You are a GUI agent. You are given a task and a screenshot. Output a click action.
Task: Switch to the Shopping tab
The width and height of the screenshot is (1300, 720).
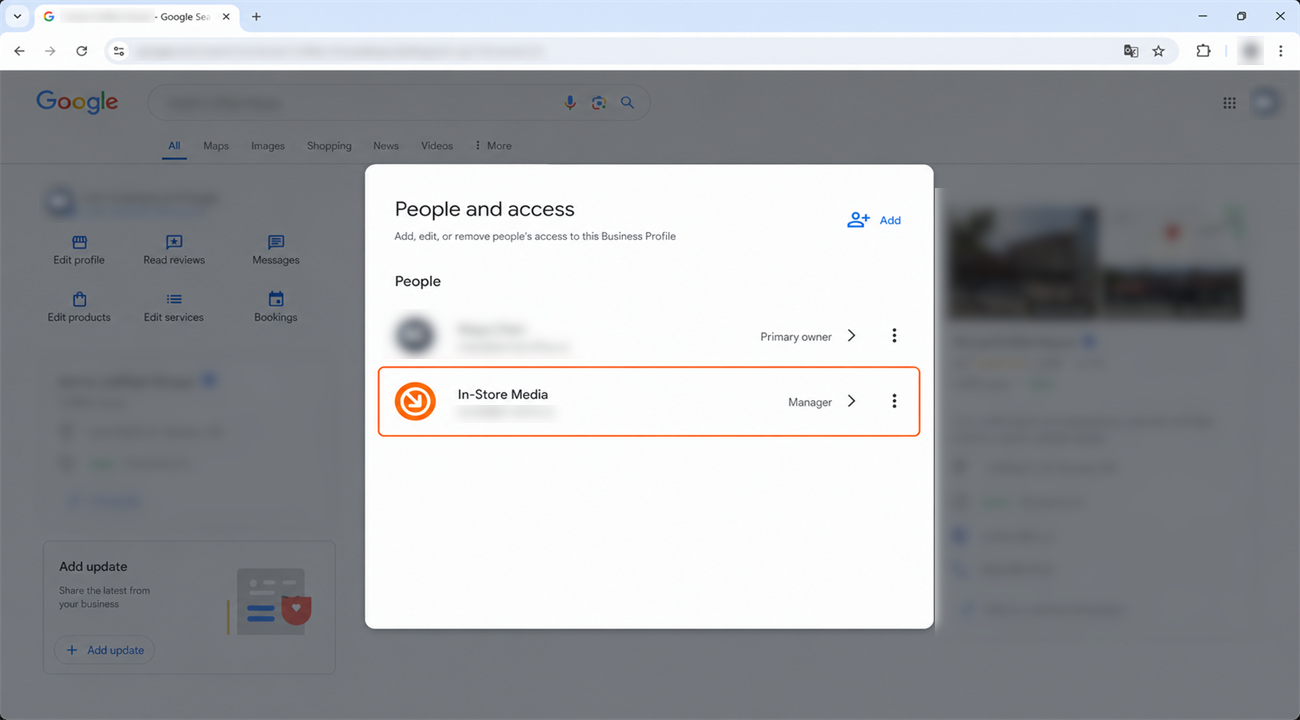[x=329, y=146]
